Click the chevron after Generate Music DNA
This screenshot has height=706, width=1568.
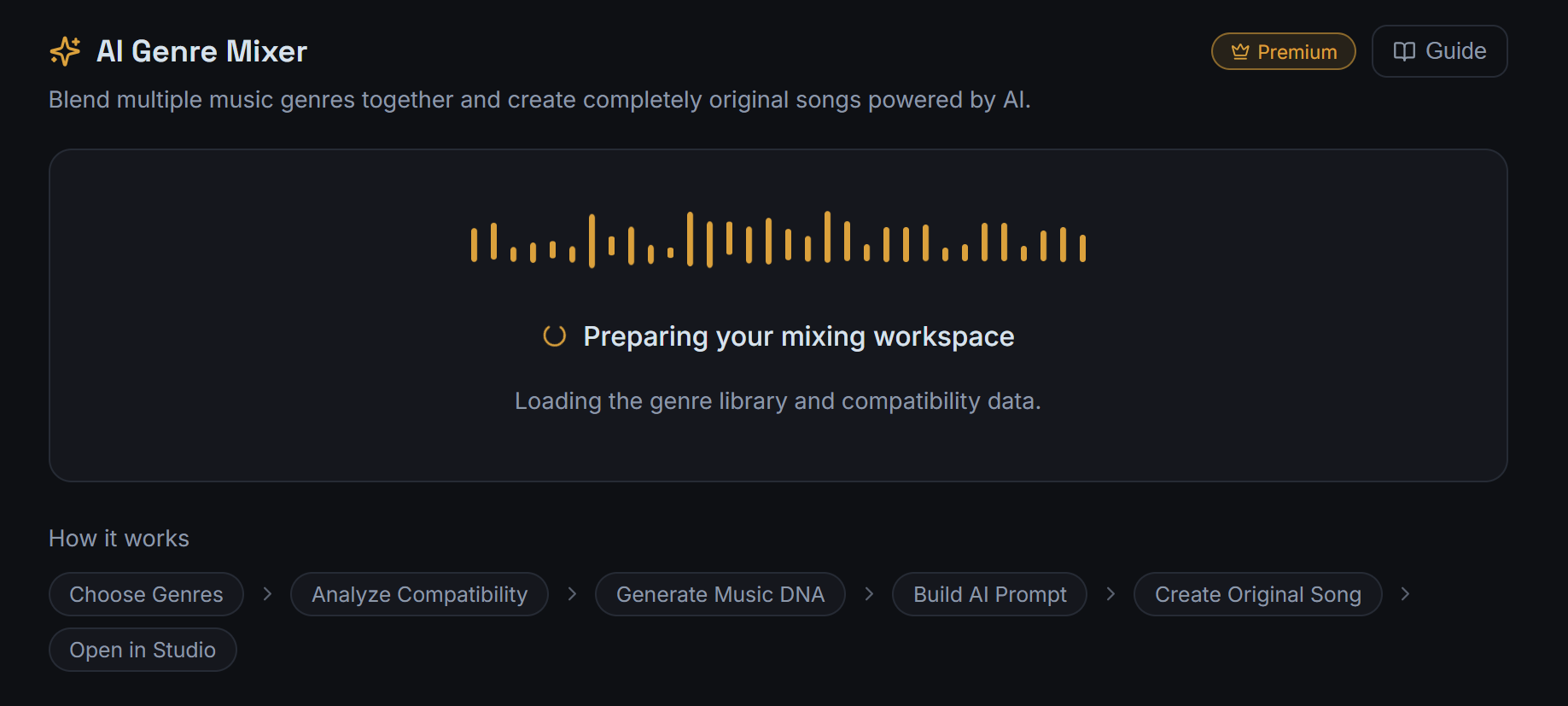coord(869,593)
